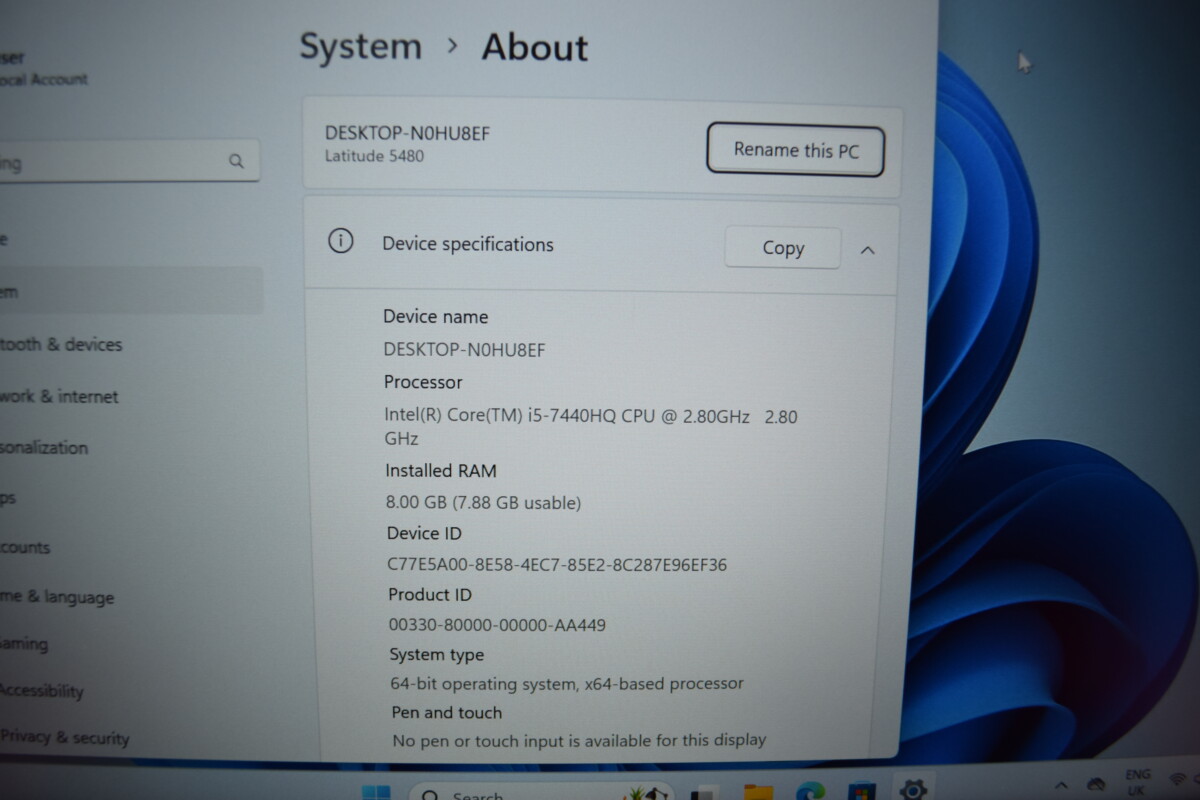Collapse the Device specifications section
Screen dimensions: 1200x800
867,250
